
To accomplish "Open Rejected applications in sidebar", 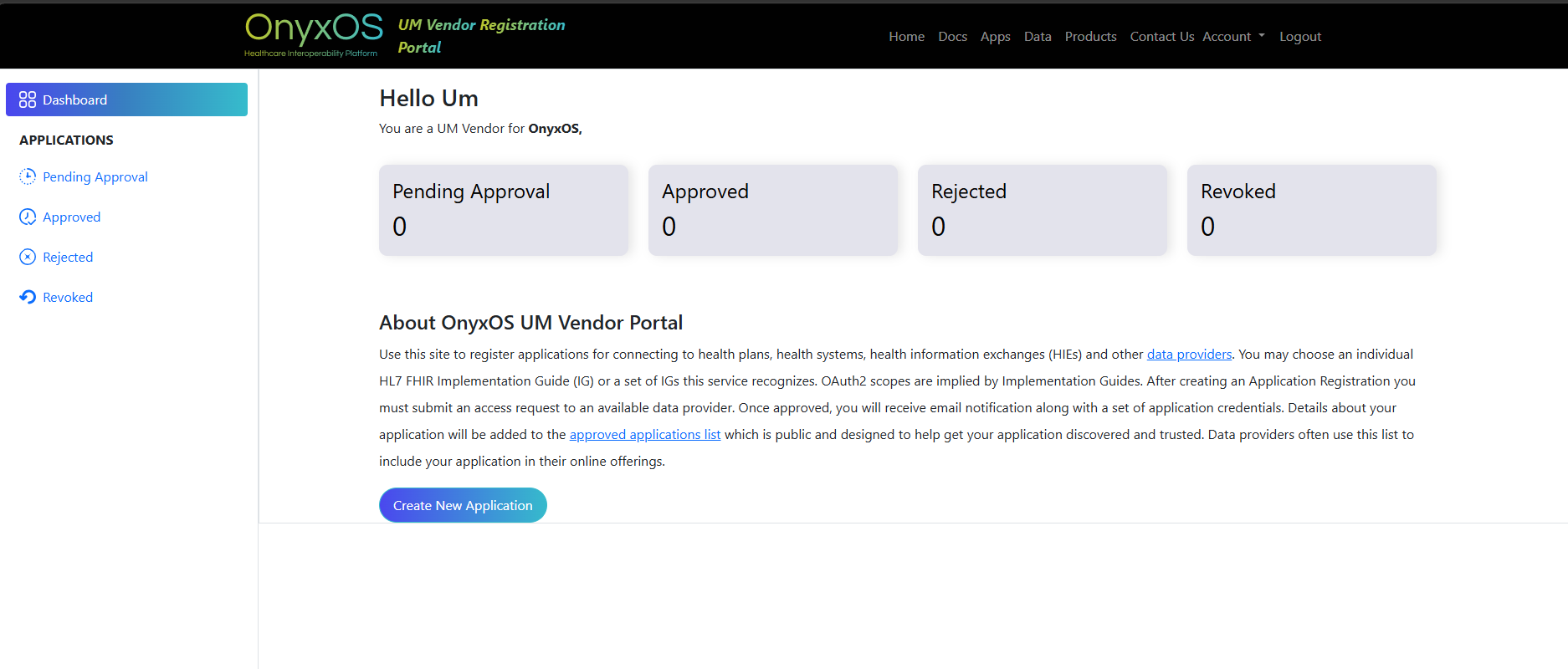I will point(68,257).
